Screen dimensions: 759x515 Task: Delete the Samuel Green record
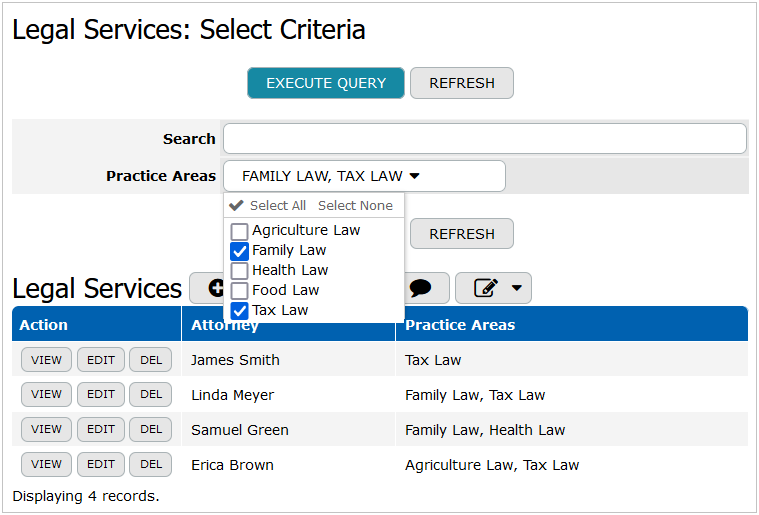tap(151, 429)
